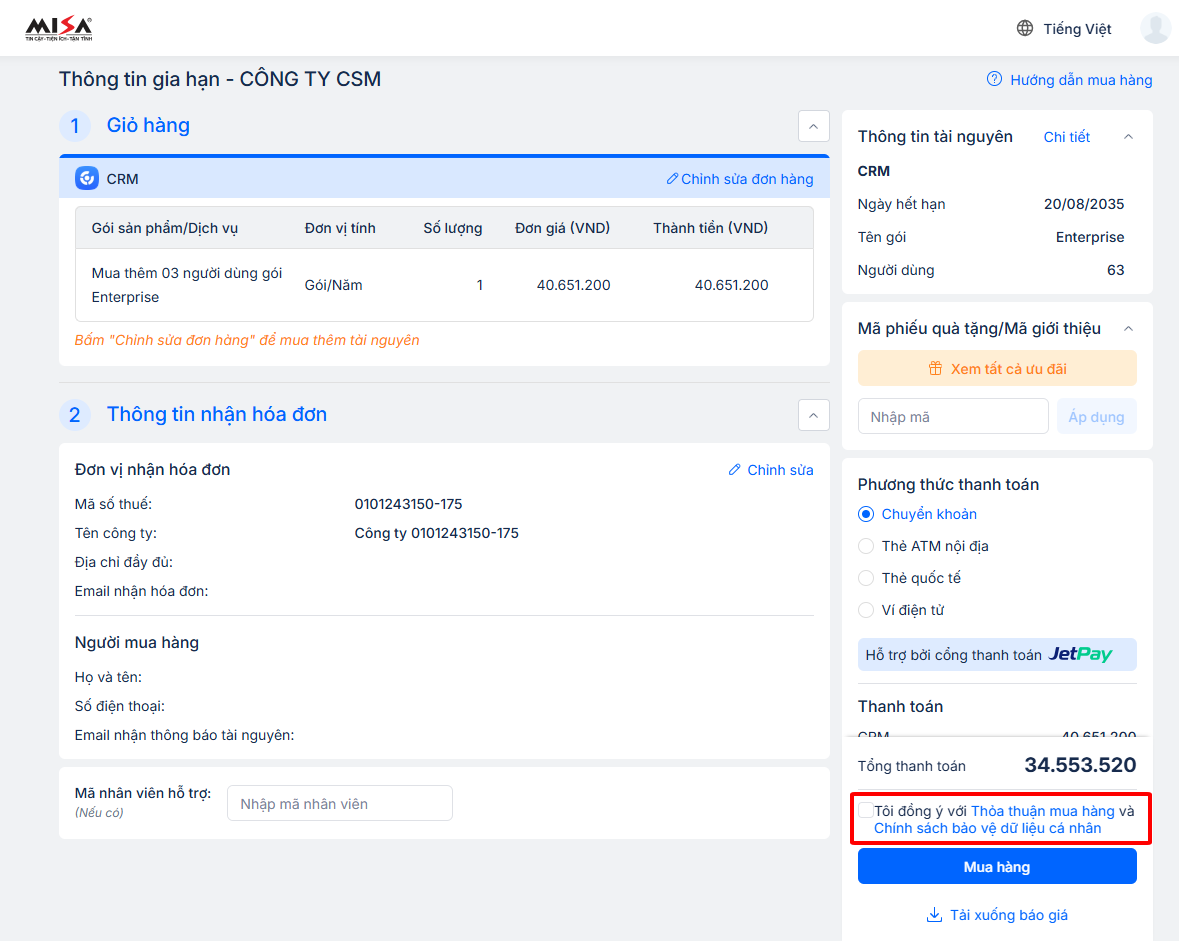
Task: Focus the Nhập mã nhân viên field
Action: (x=340, y=804)
